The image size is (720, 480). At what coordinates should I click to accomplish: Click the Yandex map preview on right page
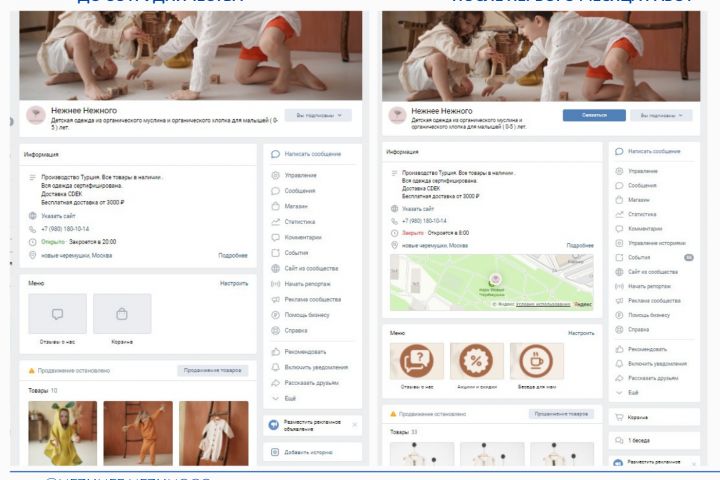point(492,282)
